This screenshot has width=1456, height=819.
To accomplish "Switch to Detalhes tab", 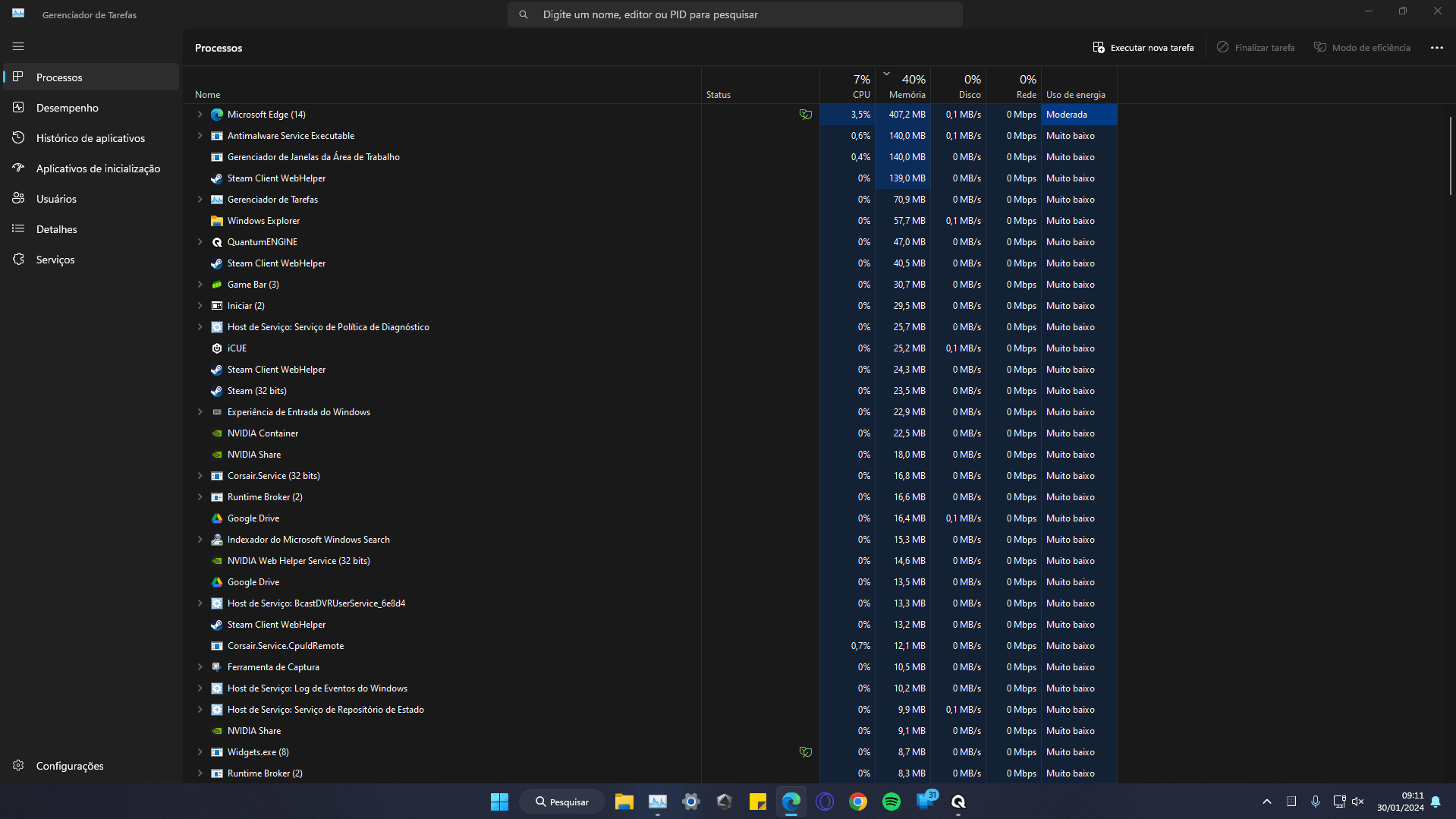I will (x=91, y=229).
